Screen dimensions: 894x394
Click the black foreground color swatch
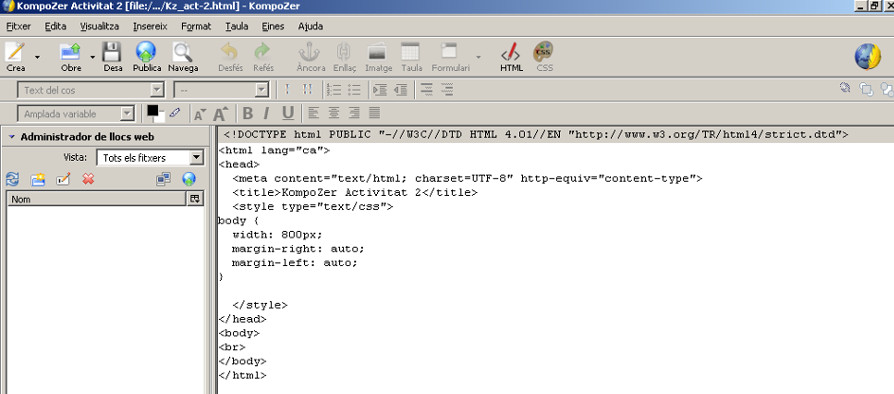152,111
